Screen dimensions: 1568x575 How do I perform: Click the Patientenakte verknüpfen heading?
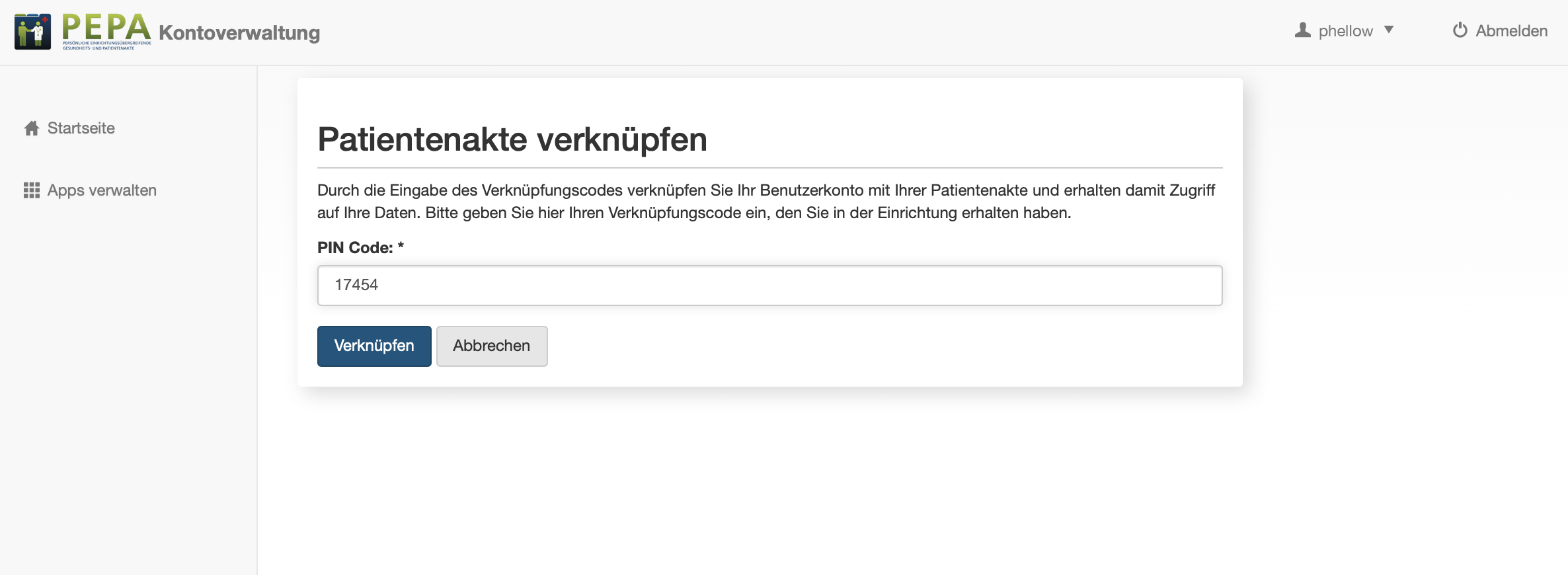coord(512,139)
